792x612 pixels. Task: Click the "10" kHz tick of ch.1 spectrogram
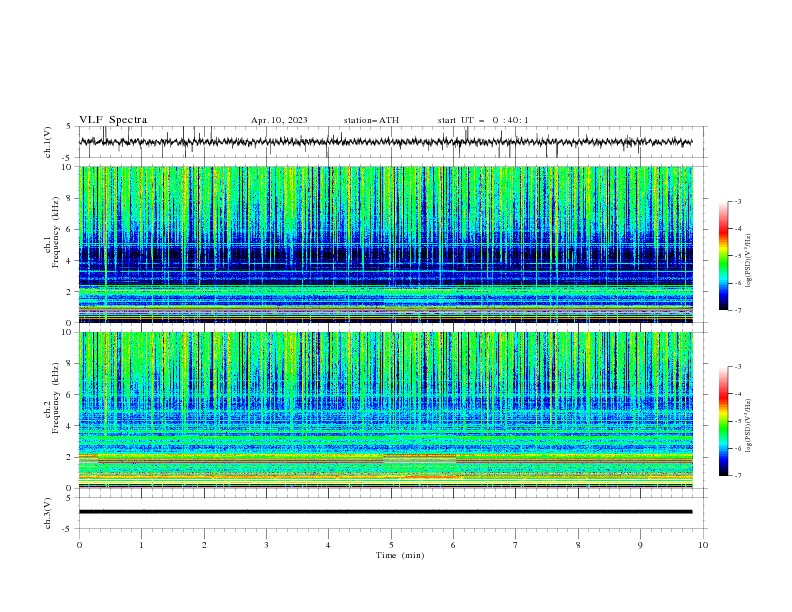[x=67, y=167]
